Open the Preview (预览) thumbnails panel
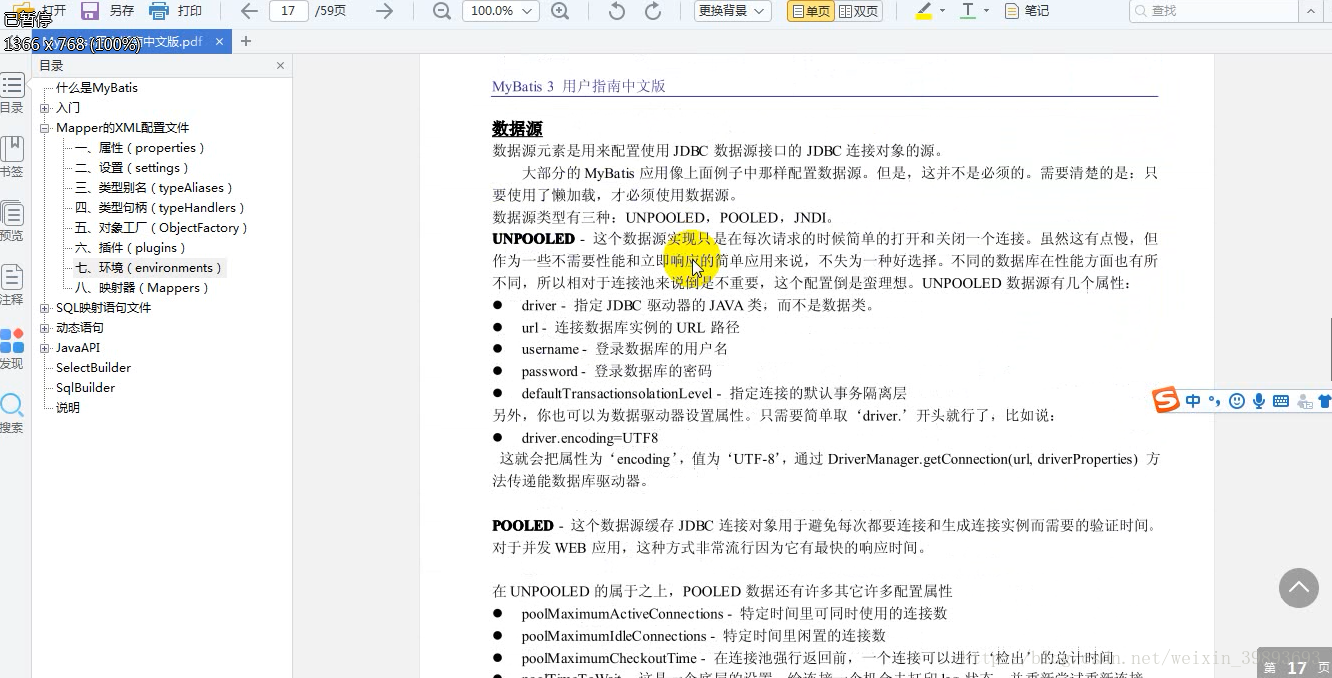1332x678 pixels. [12, 222]
